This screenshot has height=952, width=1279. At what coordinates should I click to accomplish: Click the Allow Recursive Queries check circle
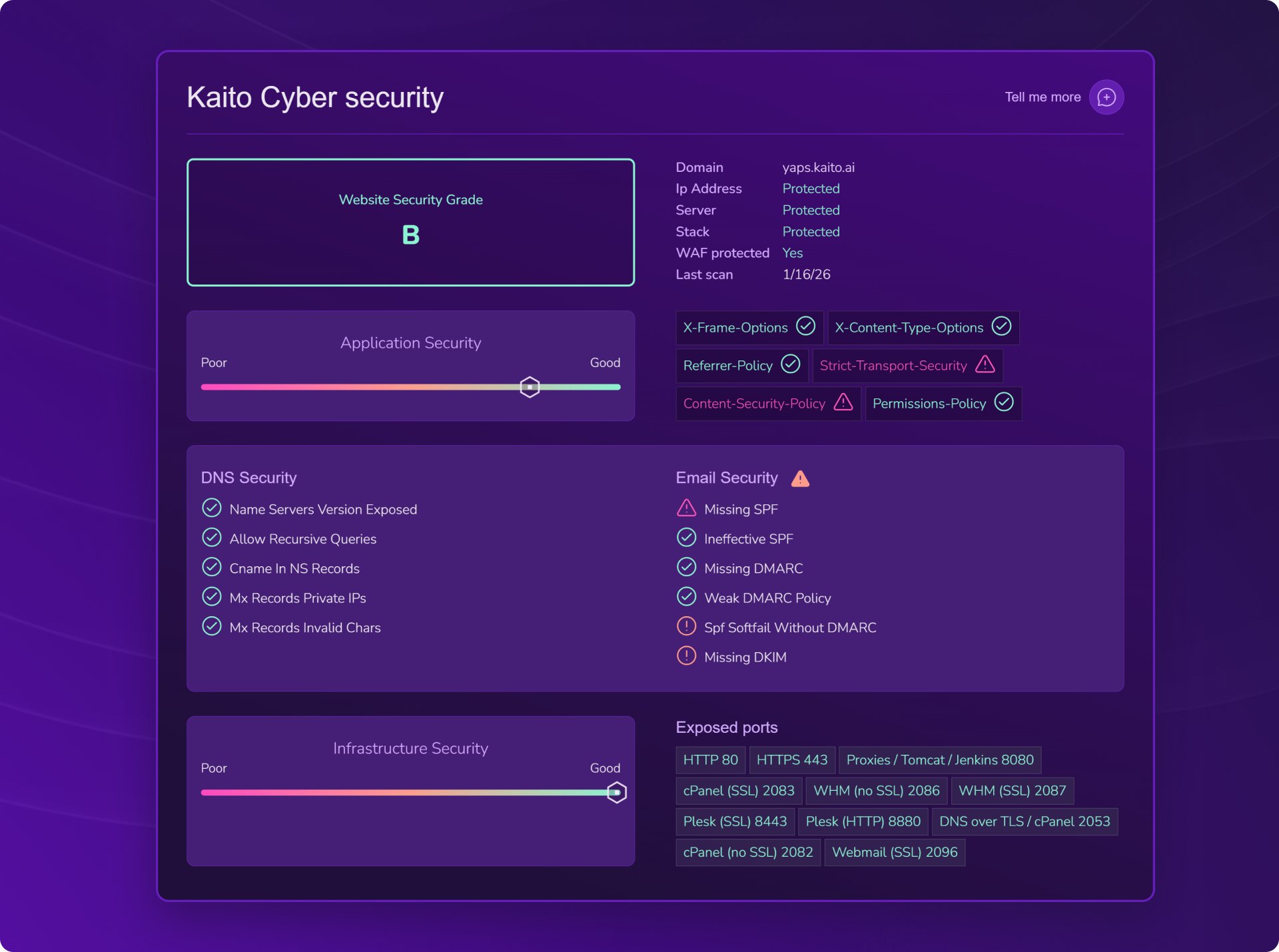[x=212, y=538]
